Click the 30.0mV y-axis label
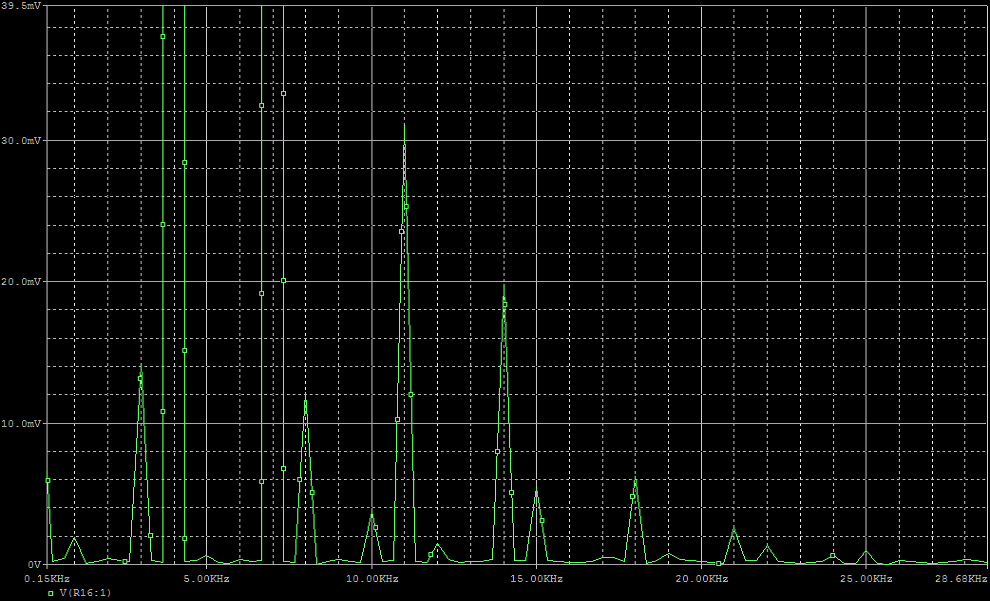The width and height of the screenshot is (990, 601). (x=23, y=140)
